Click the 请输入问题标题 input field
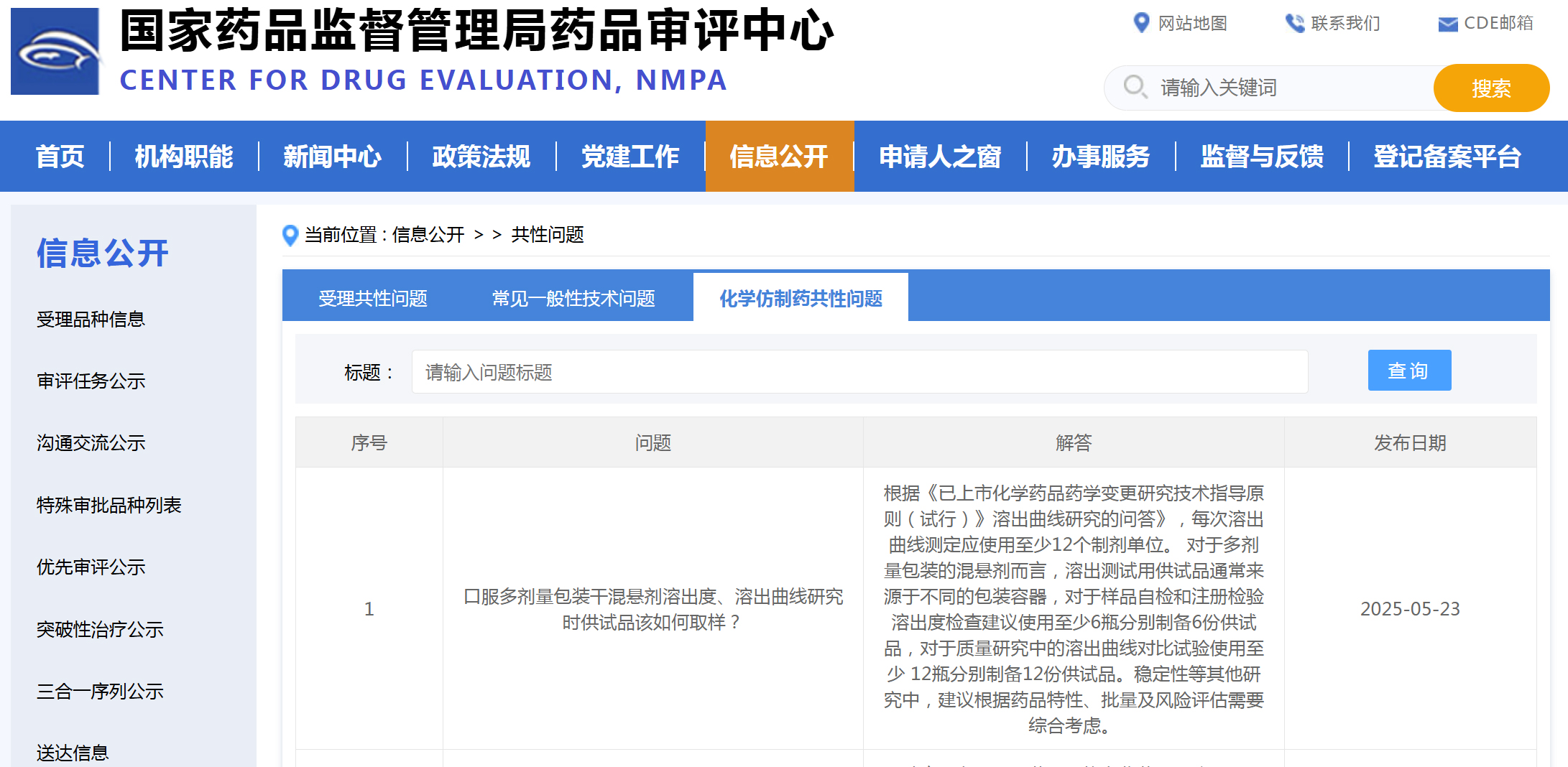The image size is (1568, 767). [x=859, y=372]
